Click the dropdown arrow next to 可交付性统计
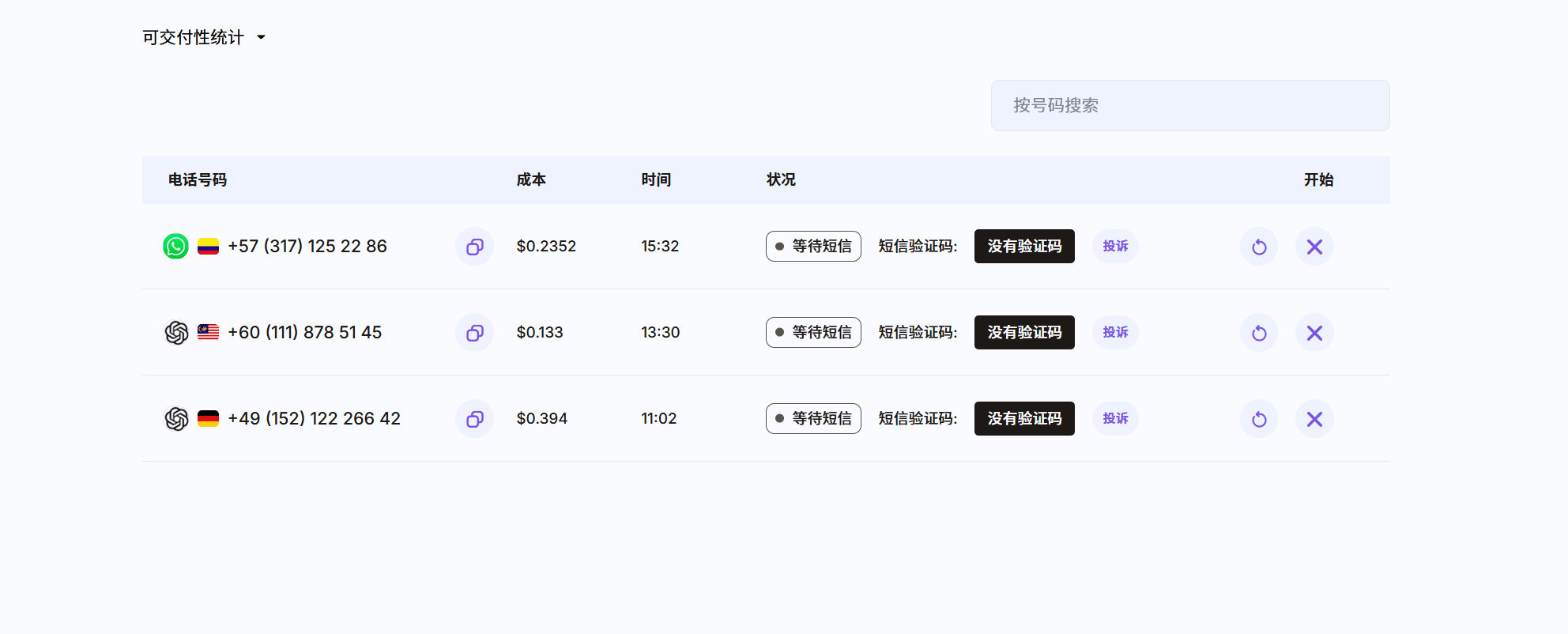Screen dimensions: 1568x634 coord(261,37)
